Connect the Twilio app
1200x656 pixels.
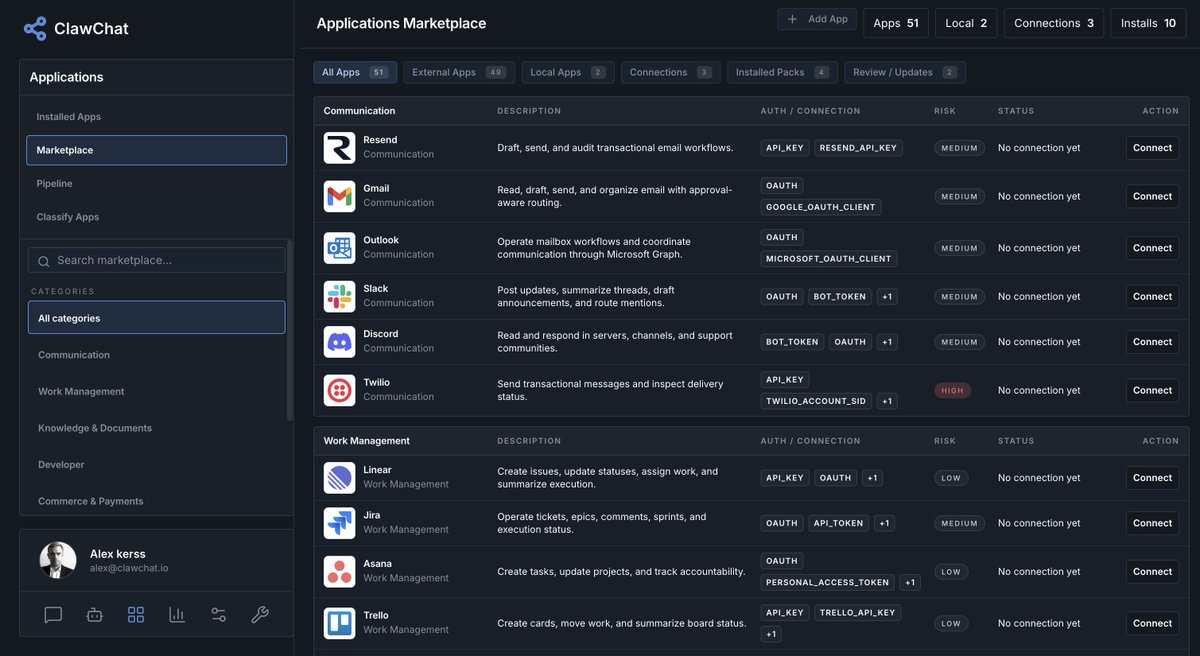pos(1152,390)
